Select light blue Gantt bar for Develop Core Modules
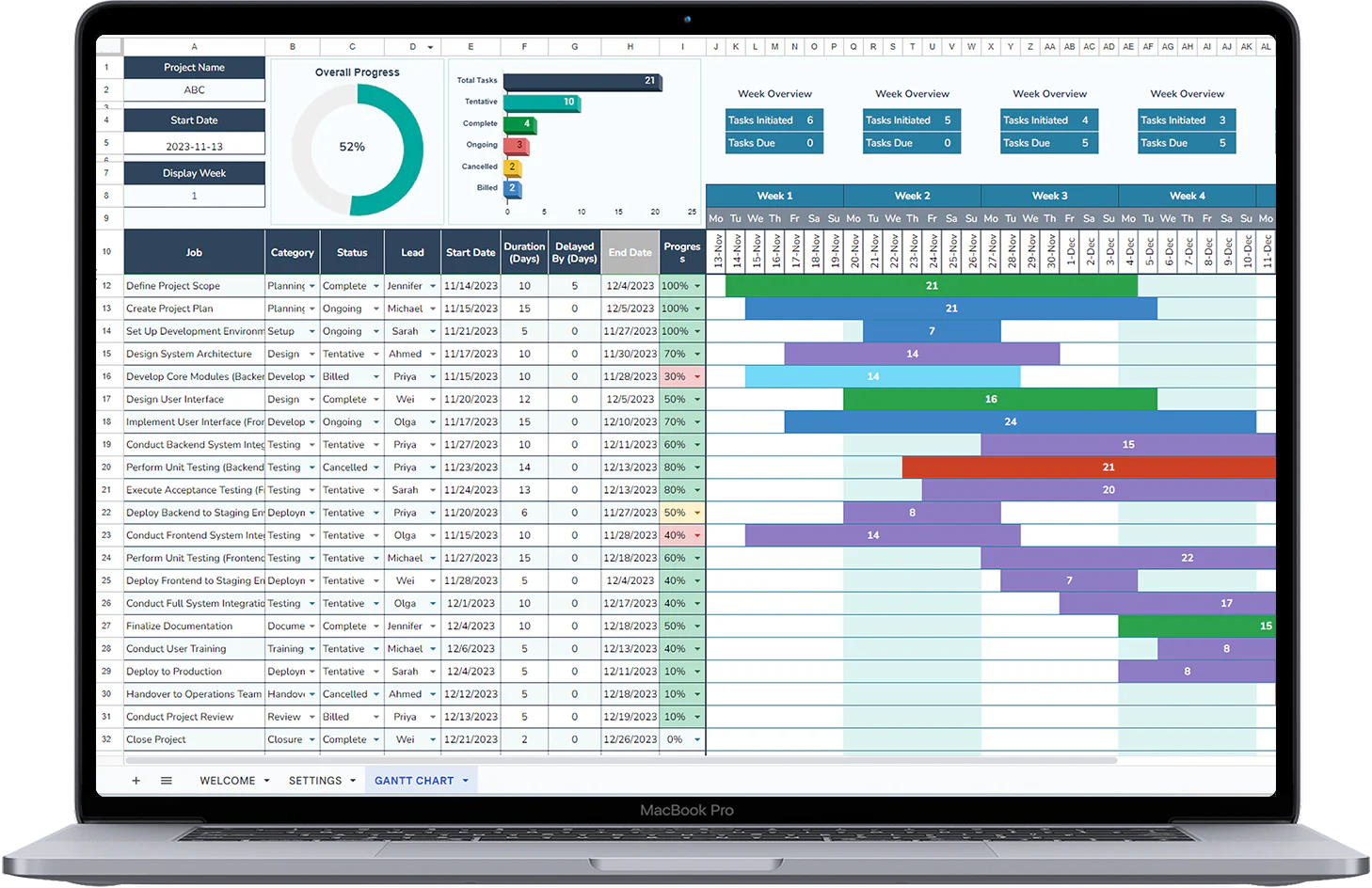The width and height of the screenshot is (1372, 888). coord(883,376)
